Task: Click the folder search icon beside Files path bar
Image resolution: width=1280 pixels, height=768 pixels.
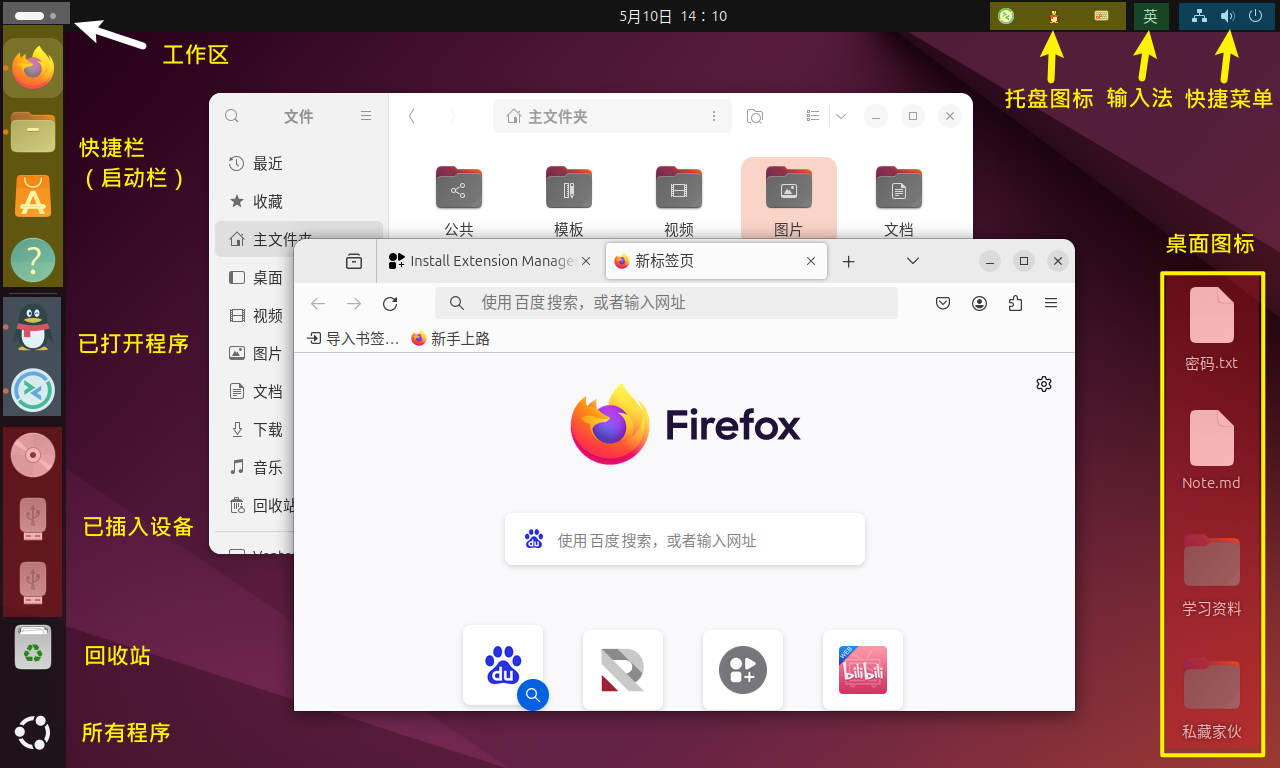Action: tap(755, 116)
